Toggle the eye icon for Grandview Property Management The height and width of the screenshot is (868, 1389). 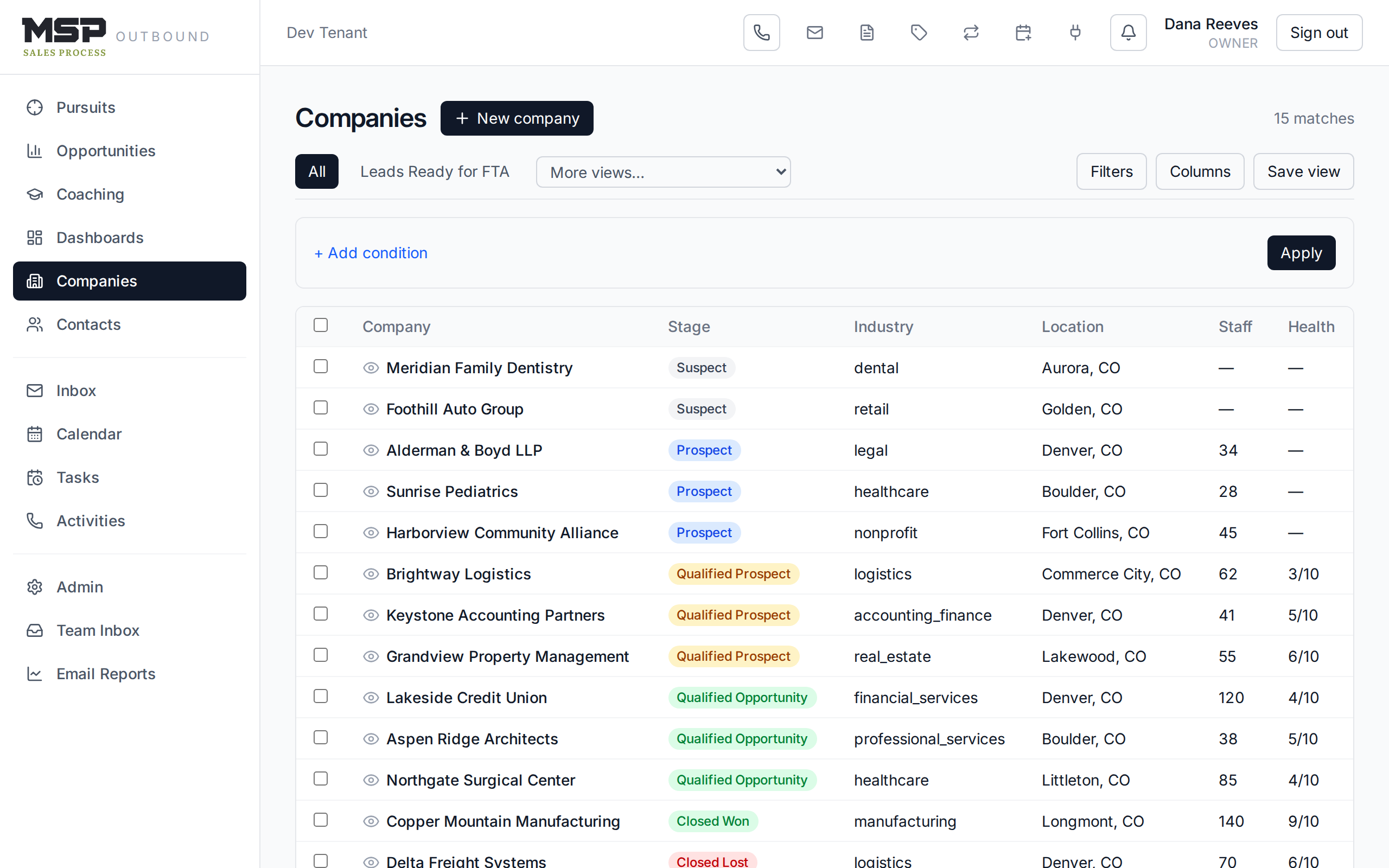point(371,657)
